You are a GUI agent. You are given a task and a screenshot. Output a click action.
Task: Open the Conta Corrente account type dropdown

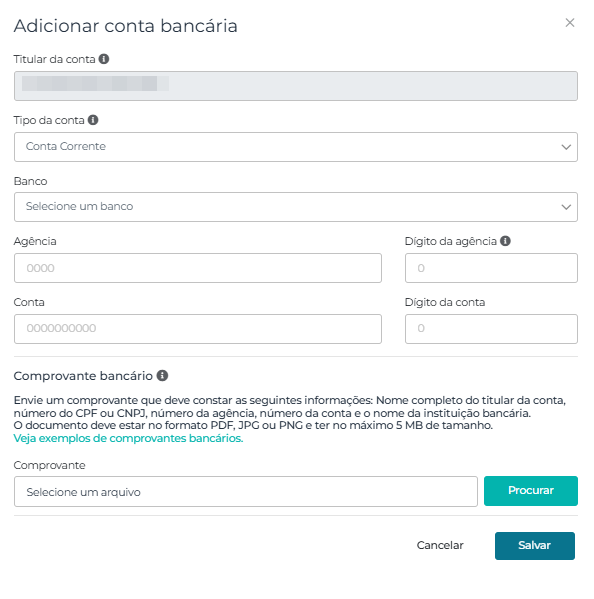click(x=296, y=147)
